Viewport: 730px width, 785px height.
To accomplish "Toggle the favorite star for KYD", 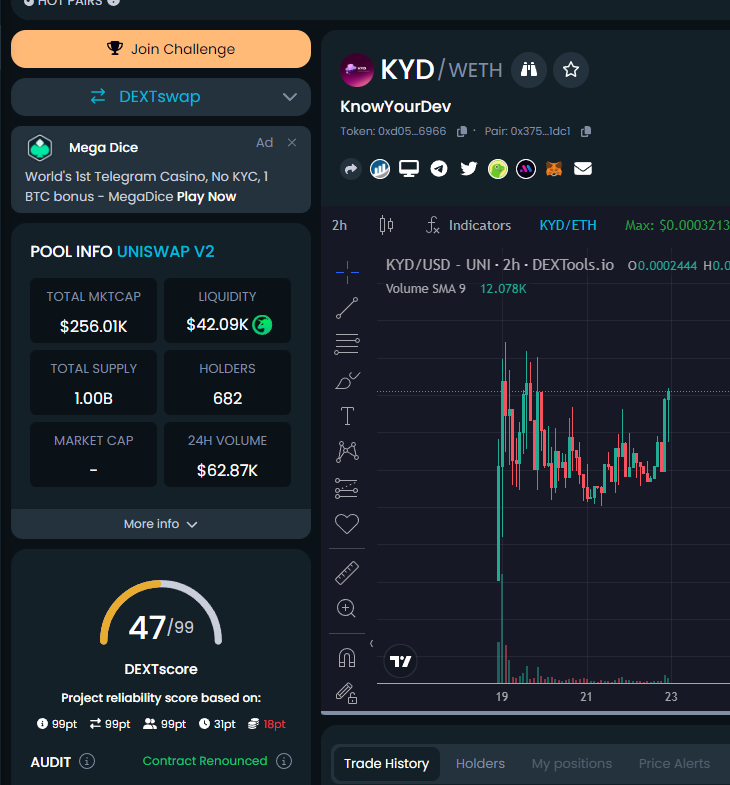I will point(571,70).
